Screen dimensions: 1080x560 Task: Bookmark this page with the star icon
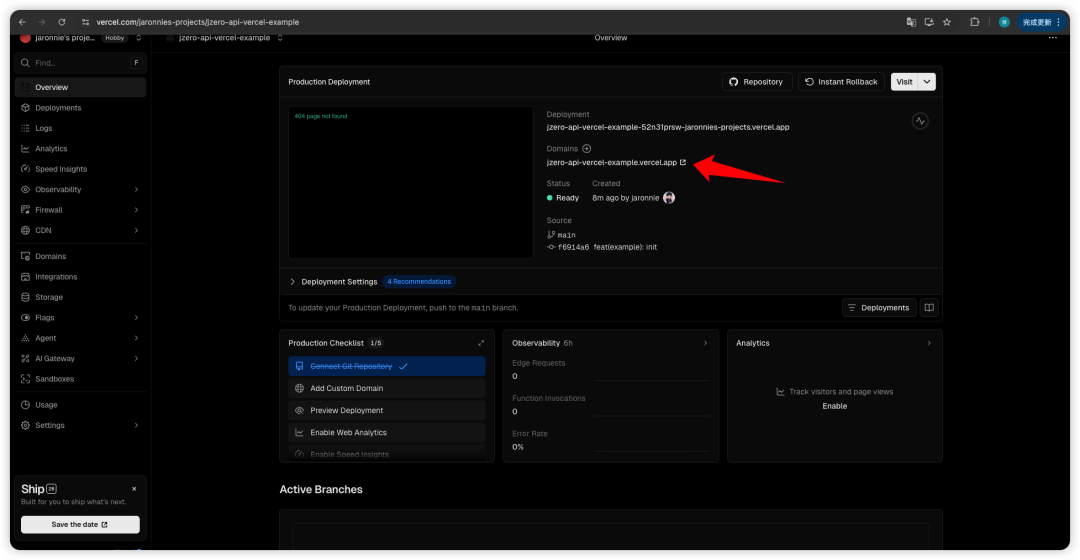(x=946, y=22)
